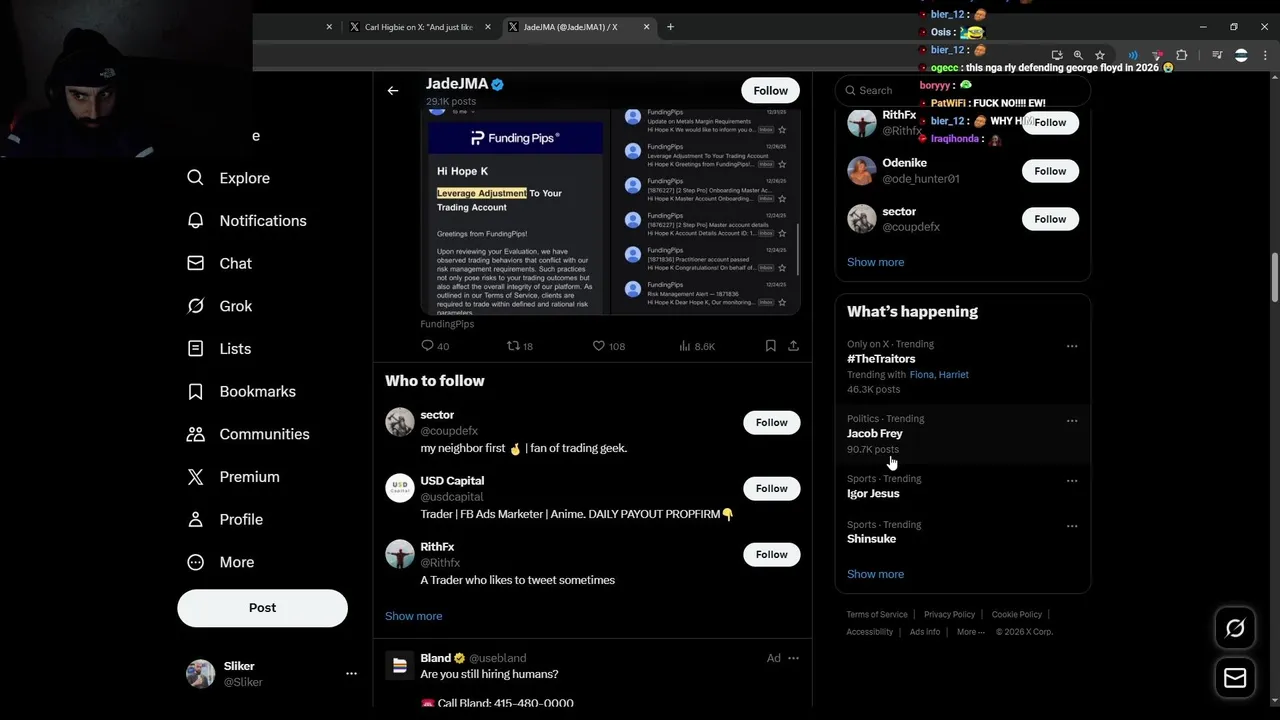Open Grok from the sidebar
The width and height of the screenshot is (1280, 720).
[x=220, y=306]
